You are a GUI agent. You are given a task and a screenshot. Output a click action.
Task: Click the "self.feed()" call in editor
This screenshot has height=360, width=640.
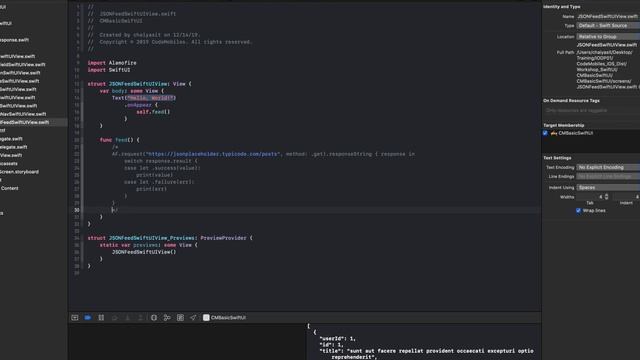point(153,112)
